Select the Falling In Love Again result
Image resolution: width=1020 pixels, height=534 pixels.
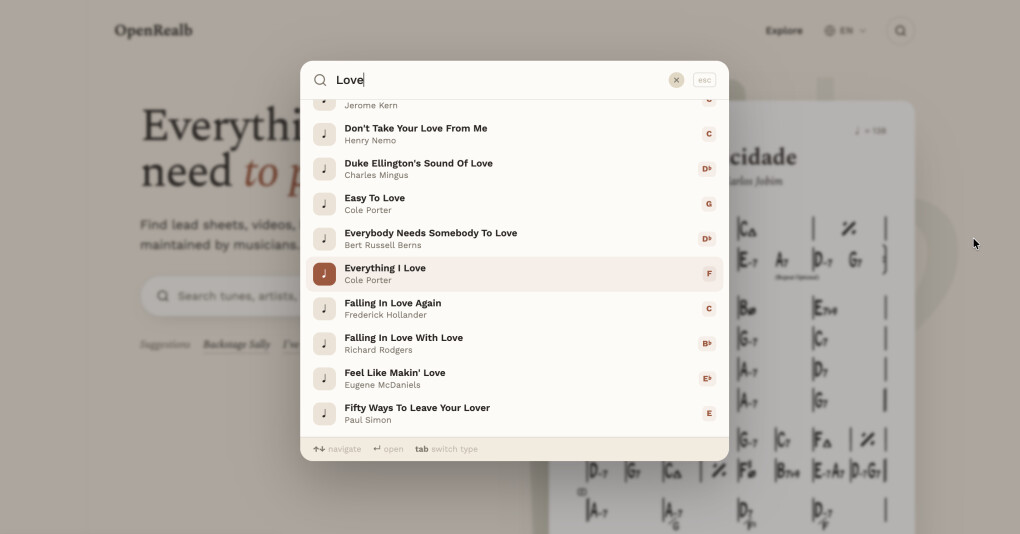pos(515,309)
